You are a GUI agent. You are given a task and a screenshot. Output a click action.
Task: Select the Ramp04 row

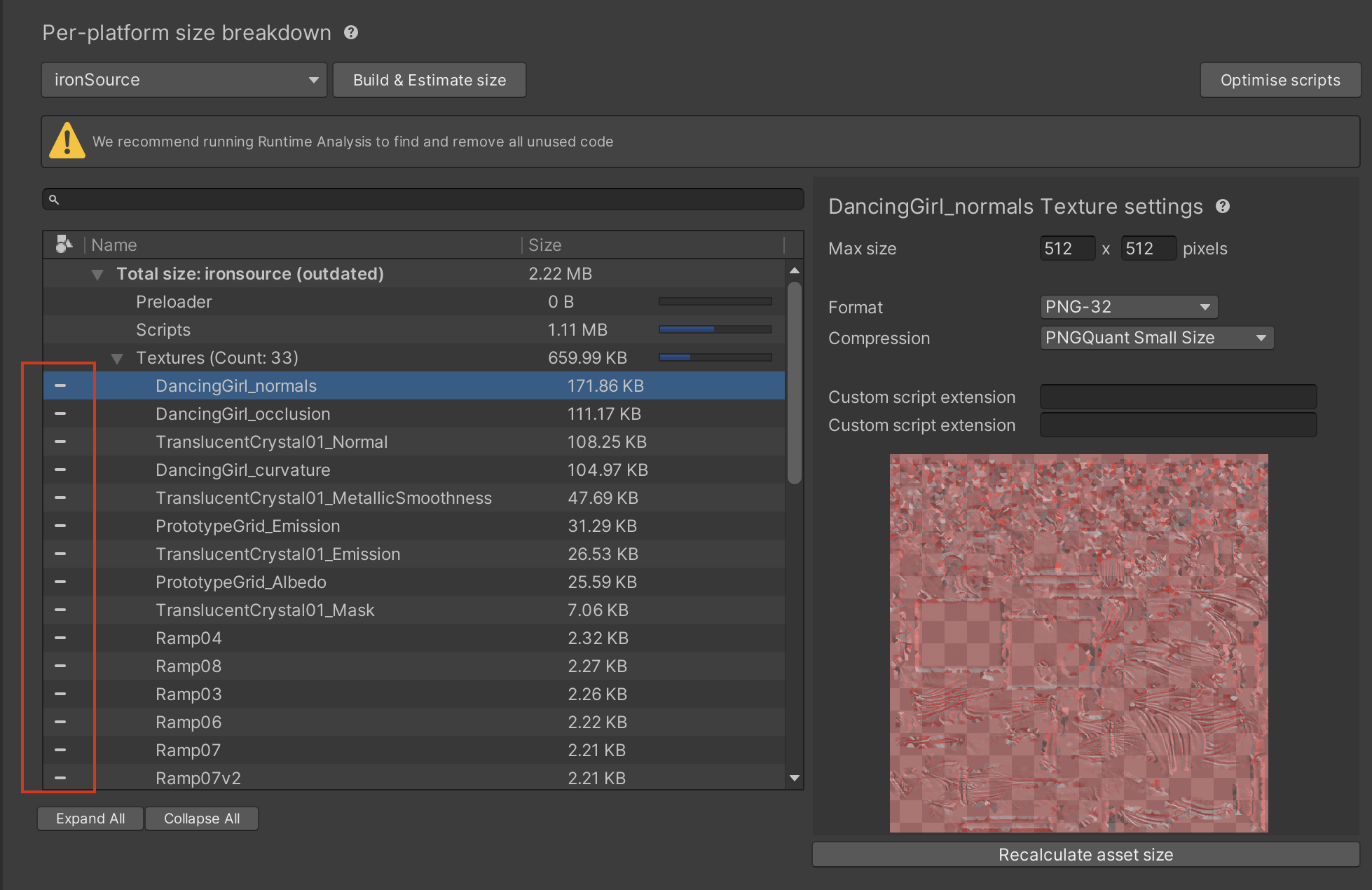click(x=414, y=638)
